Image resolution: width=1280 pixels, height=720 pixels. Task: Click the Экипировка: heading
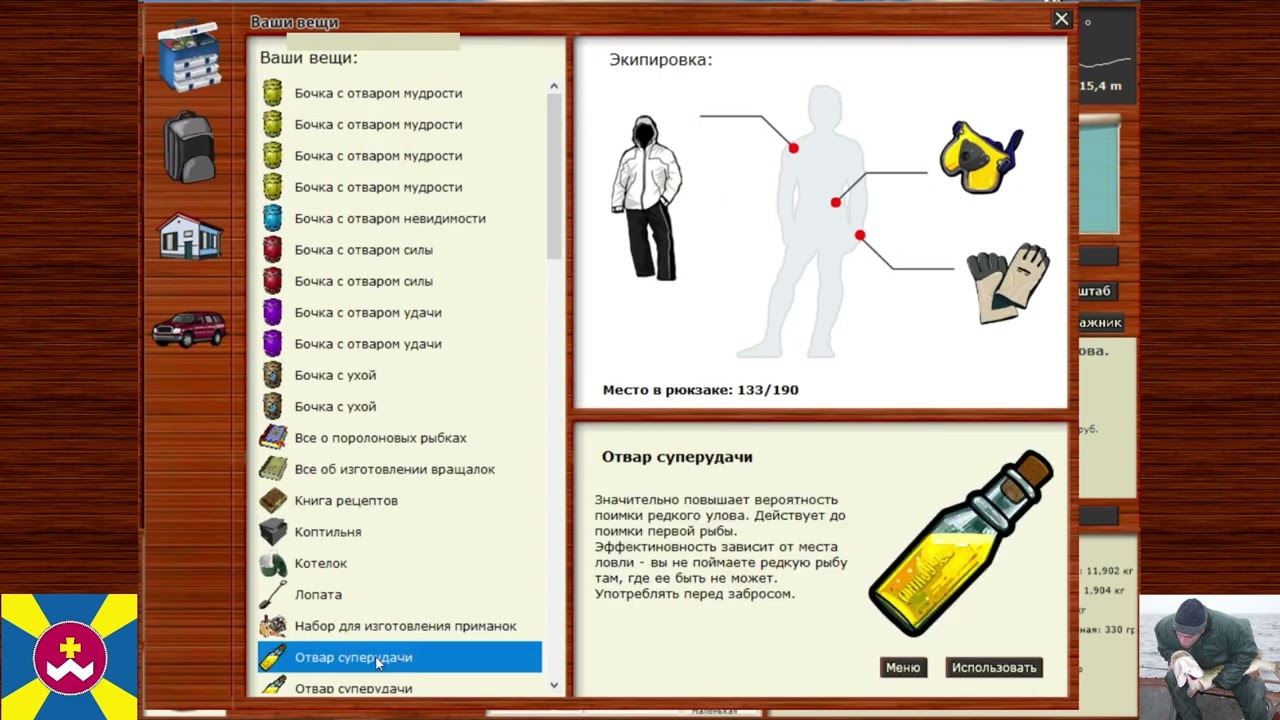point(661,60)
